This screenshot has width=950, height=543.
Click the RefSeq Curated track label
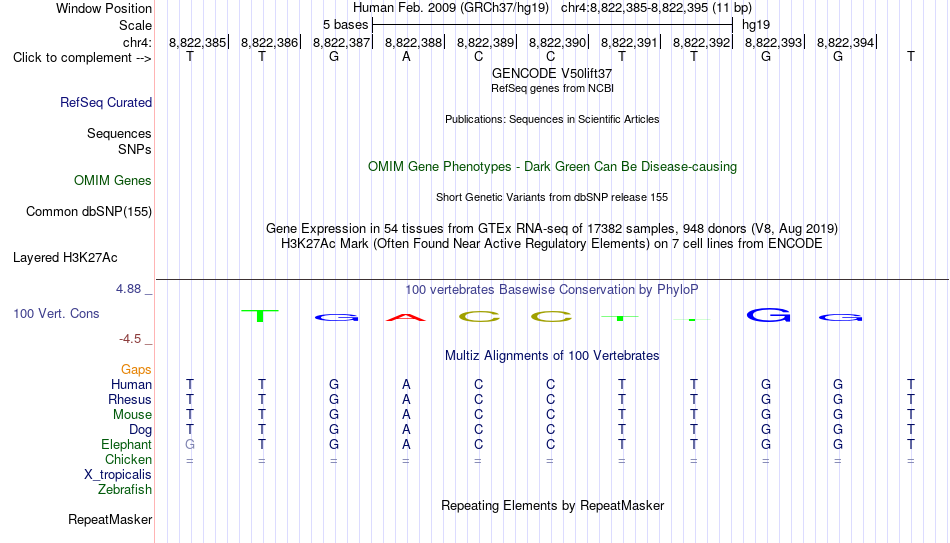tap(105, 102)
